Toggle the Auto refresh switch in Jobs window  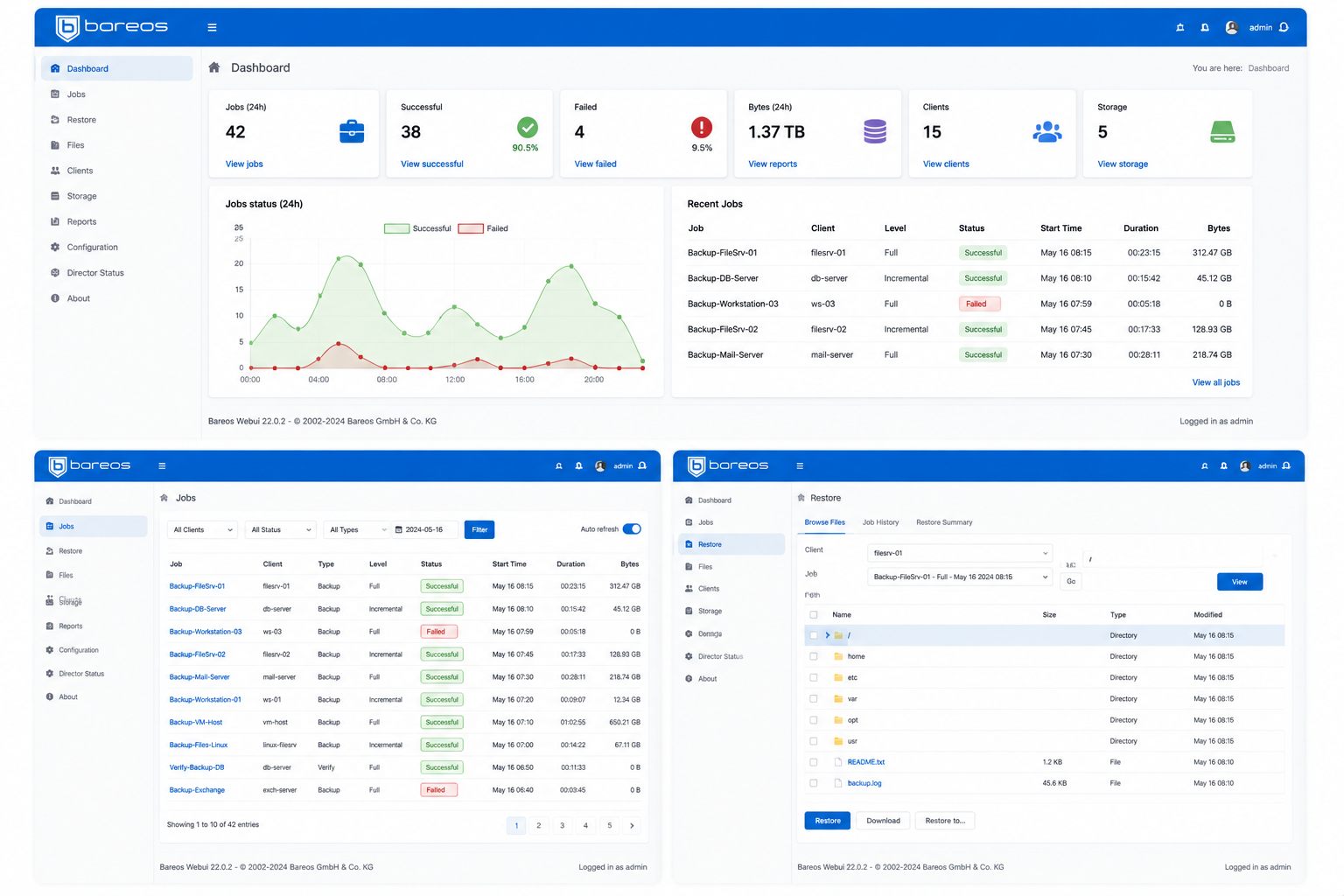[632, 528]
